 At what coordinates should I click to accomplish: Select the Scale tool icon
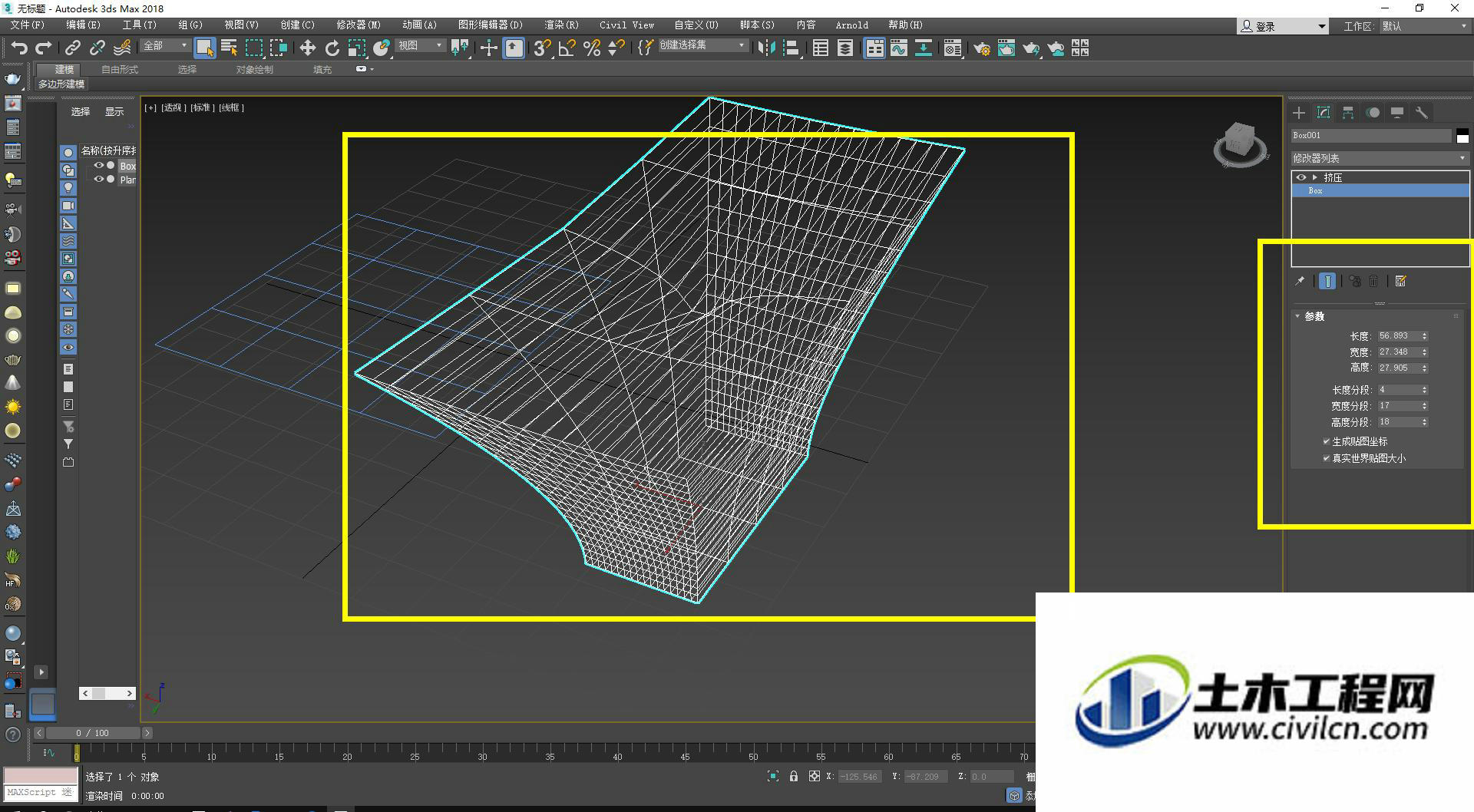pyautogui.click(x=357, y=48)
